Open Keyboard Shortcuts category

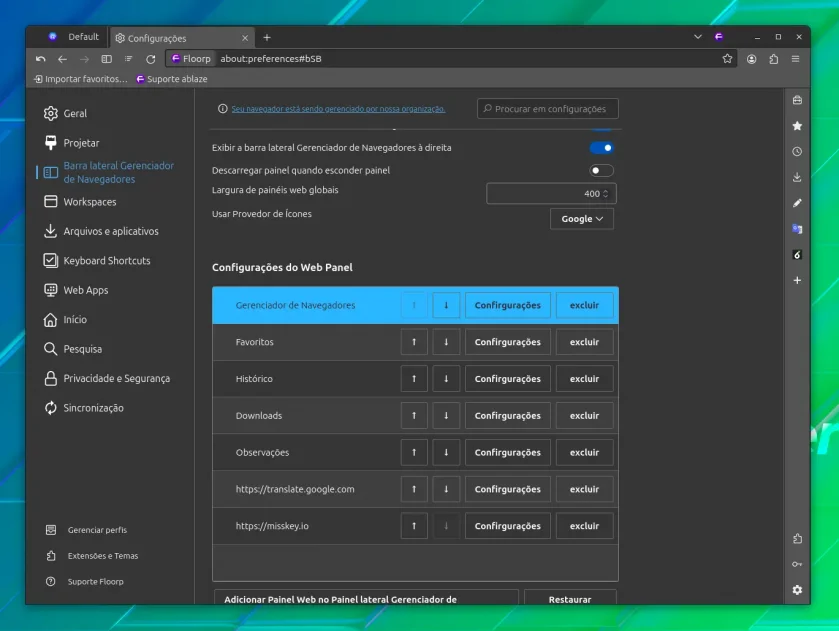97,261
